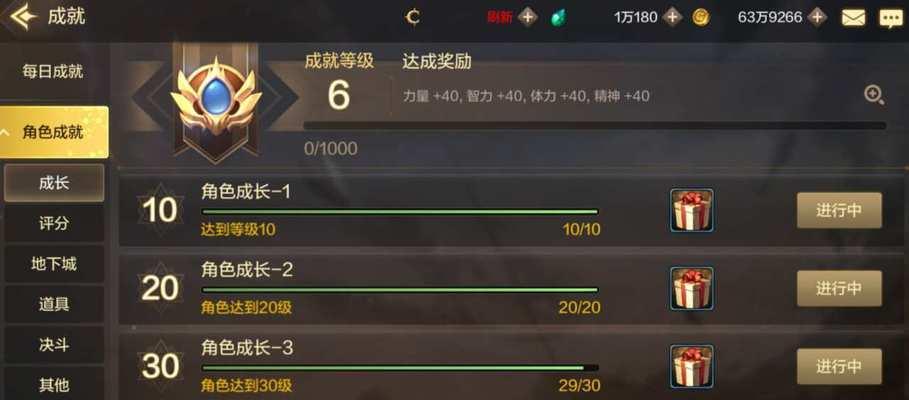
Task: Click the plus next to 刷新
Action: [x=527, y=17]
